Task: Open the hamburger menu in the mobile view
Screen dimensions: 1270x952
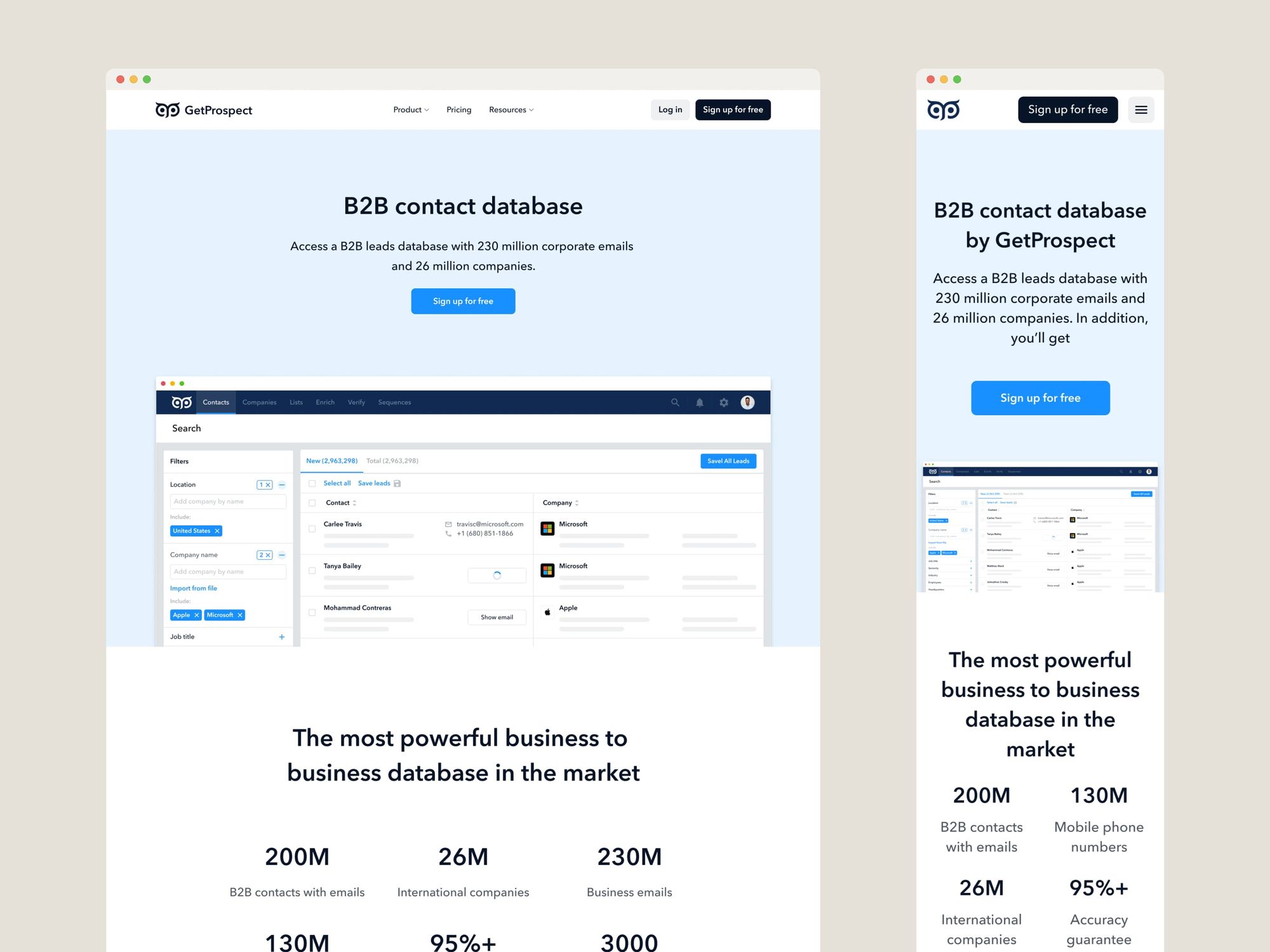Action: click(x=1141, y=110)
